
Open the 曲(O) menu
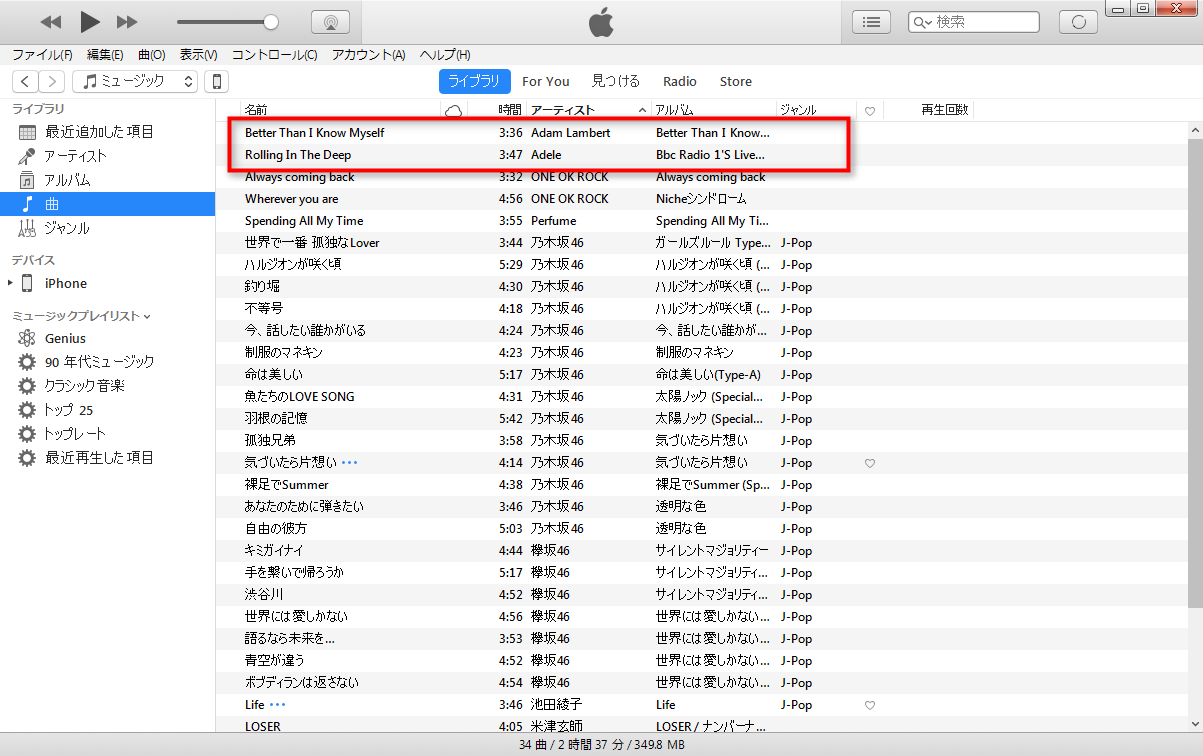[x=152, y=55]
